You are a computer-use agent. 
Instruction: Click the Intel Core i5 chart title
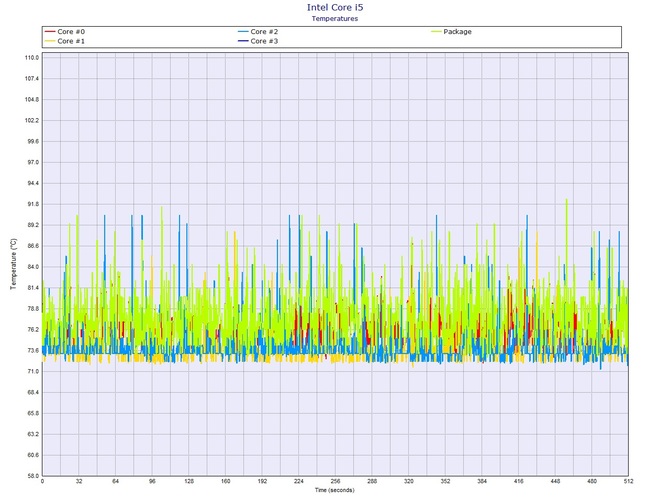pyautogui.click(x=334, y=7)
